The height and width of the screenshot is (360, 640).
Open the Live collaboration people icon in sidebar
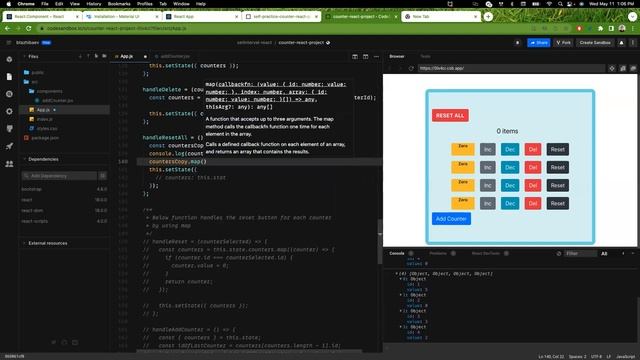9,164
